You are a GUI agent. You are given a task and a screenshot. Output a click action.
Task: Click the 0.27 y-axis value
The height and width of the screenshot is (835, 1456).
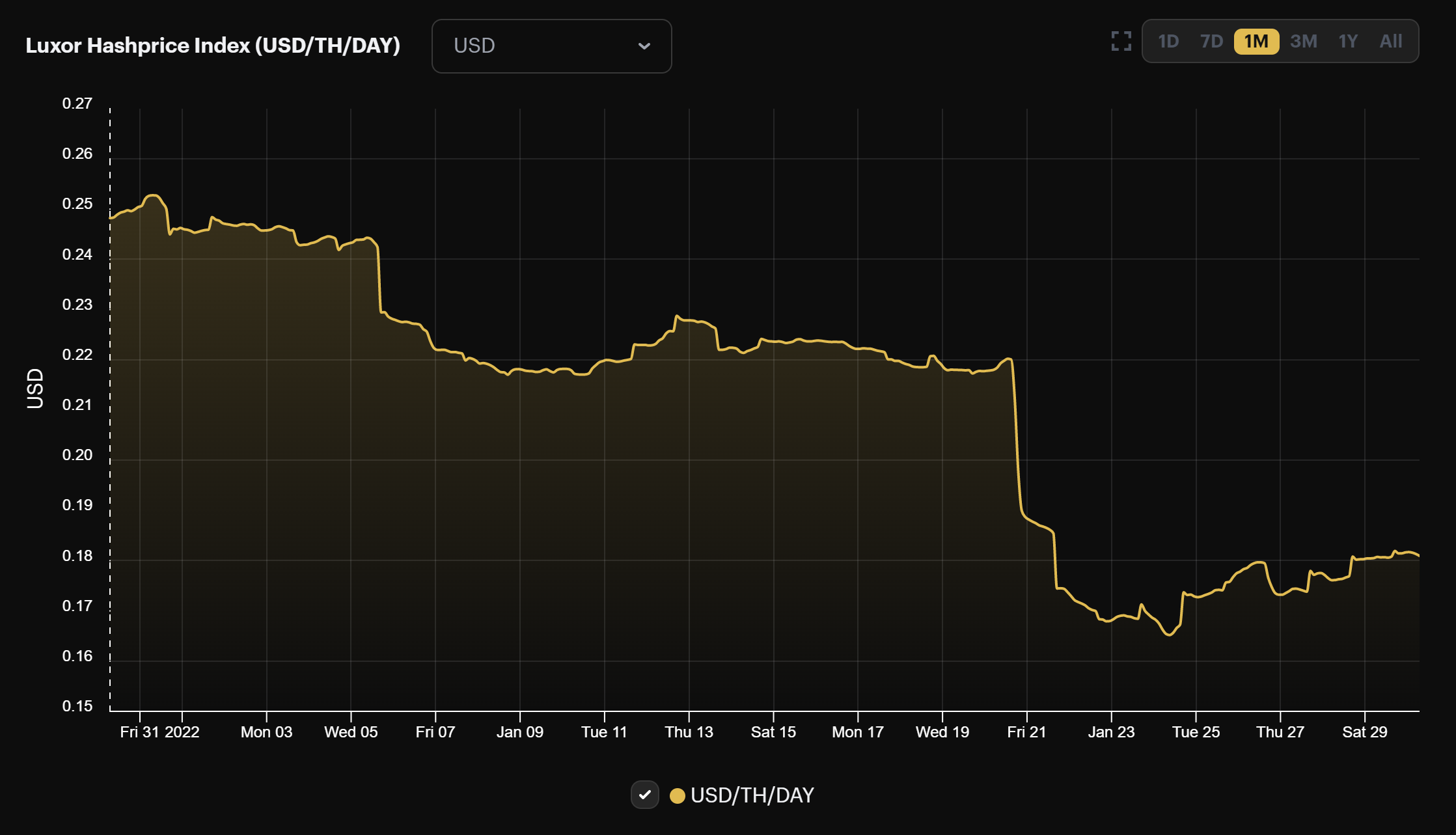(x=77, y=103)
